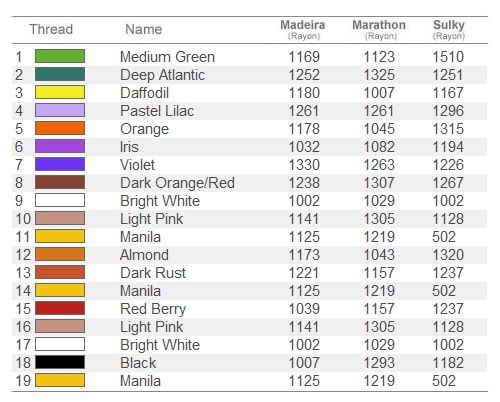Click Marathon code 1007 for Daffodil
500x402 pixels.
[x=379, y=93]
